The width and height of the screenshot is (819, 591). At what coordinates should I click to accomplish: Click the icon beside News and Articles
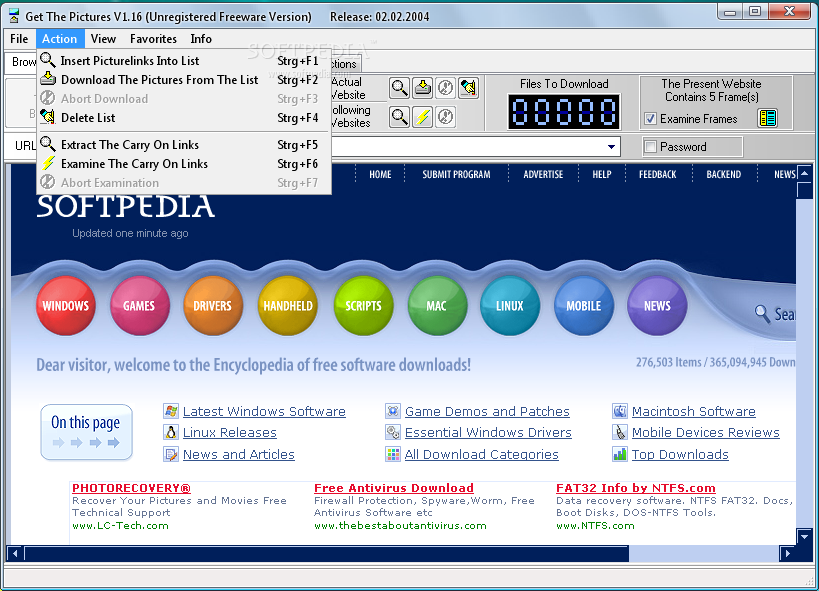tap(171, 454)
